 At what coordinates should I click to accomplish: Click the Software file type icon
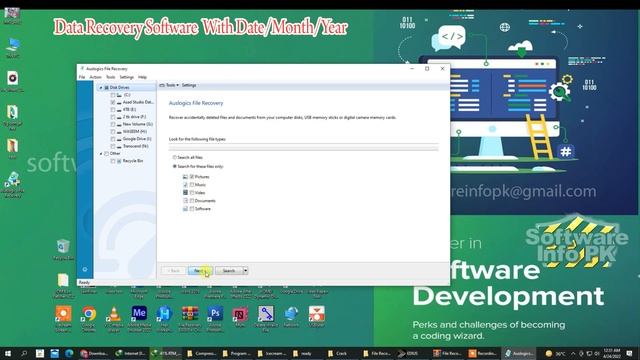(x=185, y=209)
